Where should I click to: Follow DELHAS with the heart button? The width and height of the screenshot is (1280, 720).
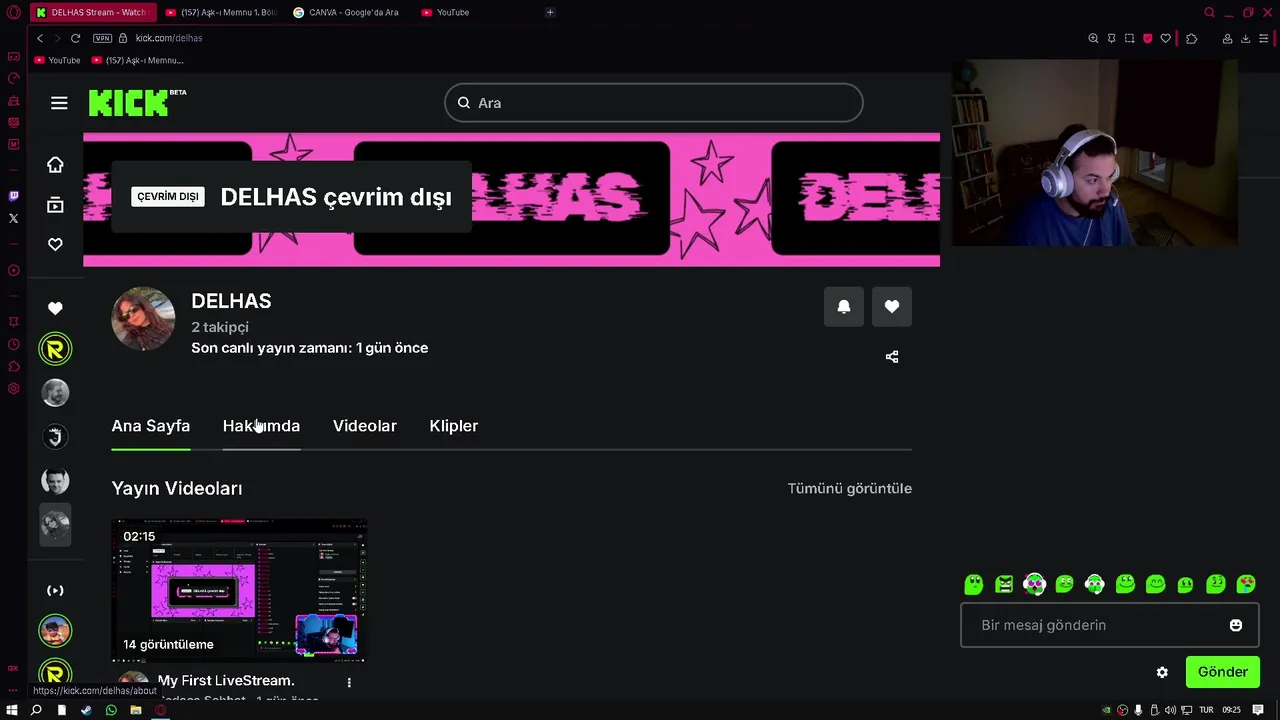coord(892,306)
